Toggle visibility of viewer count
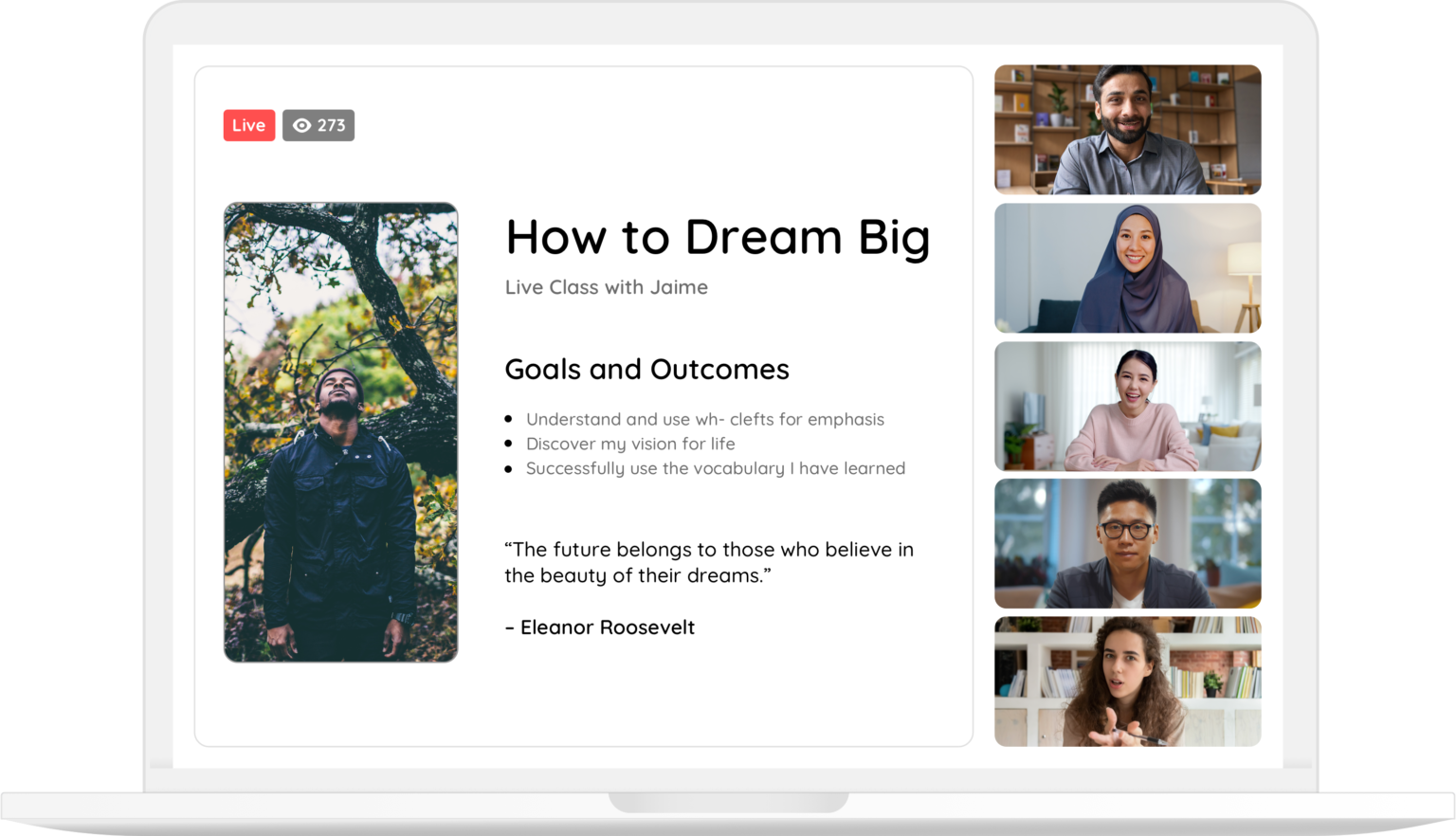 (x=318, y=124)
